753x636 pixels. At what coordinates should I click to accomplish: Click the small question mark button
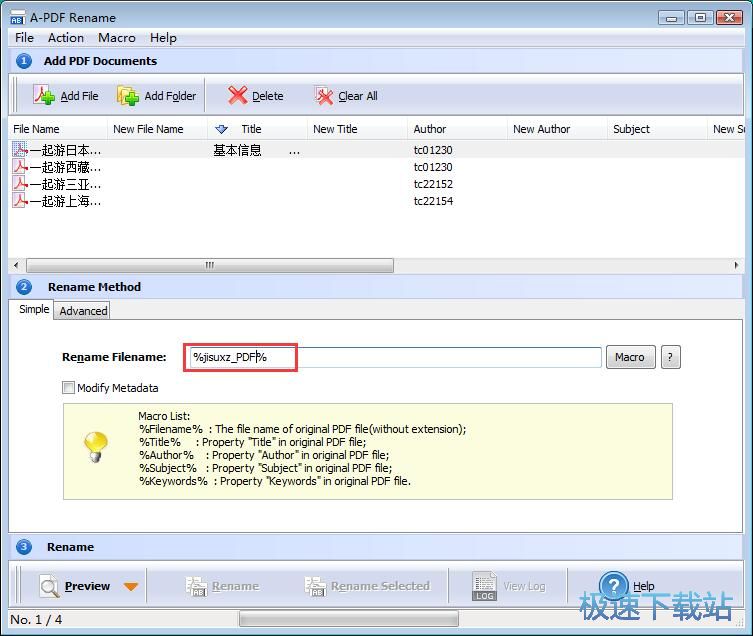(671, 357)
